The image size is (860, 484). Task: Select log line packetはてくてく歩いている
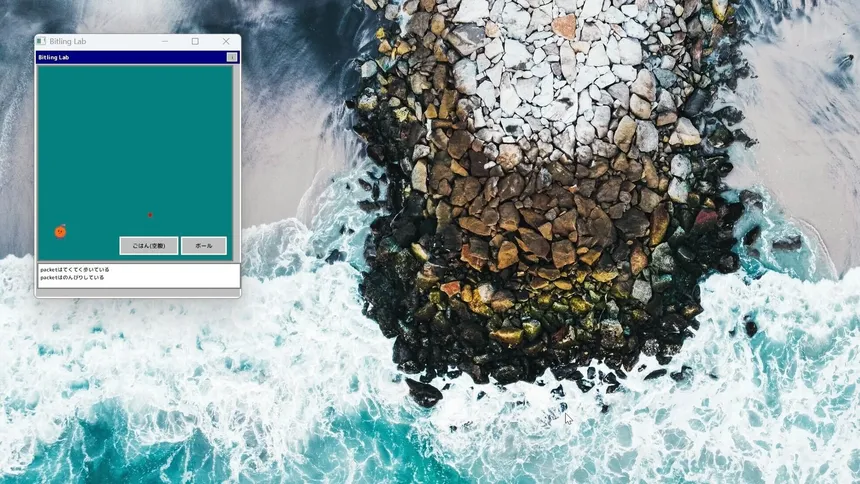(75, 270)
